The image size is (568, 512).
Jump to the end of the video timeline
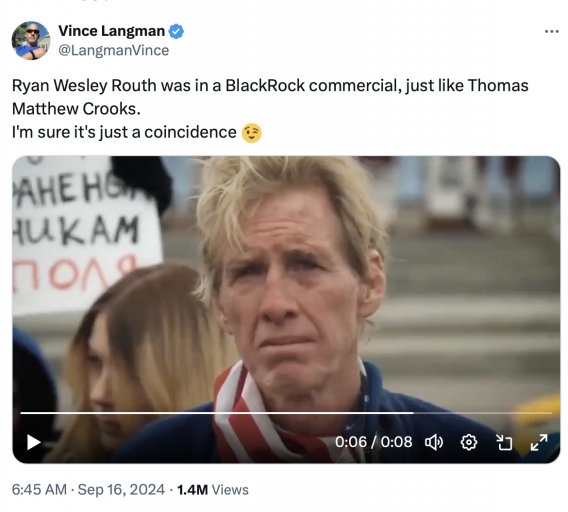(x=550, y=413)
